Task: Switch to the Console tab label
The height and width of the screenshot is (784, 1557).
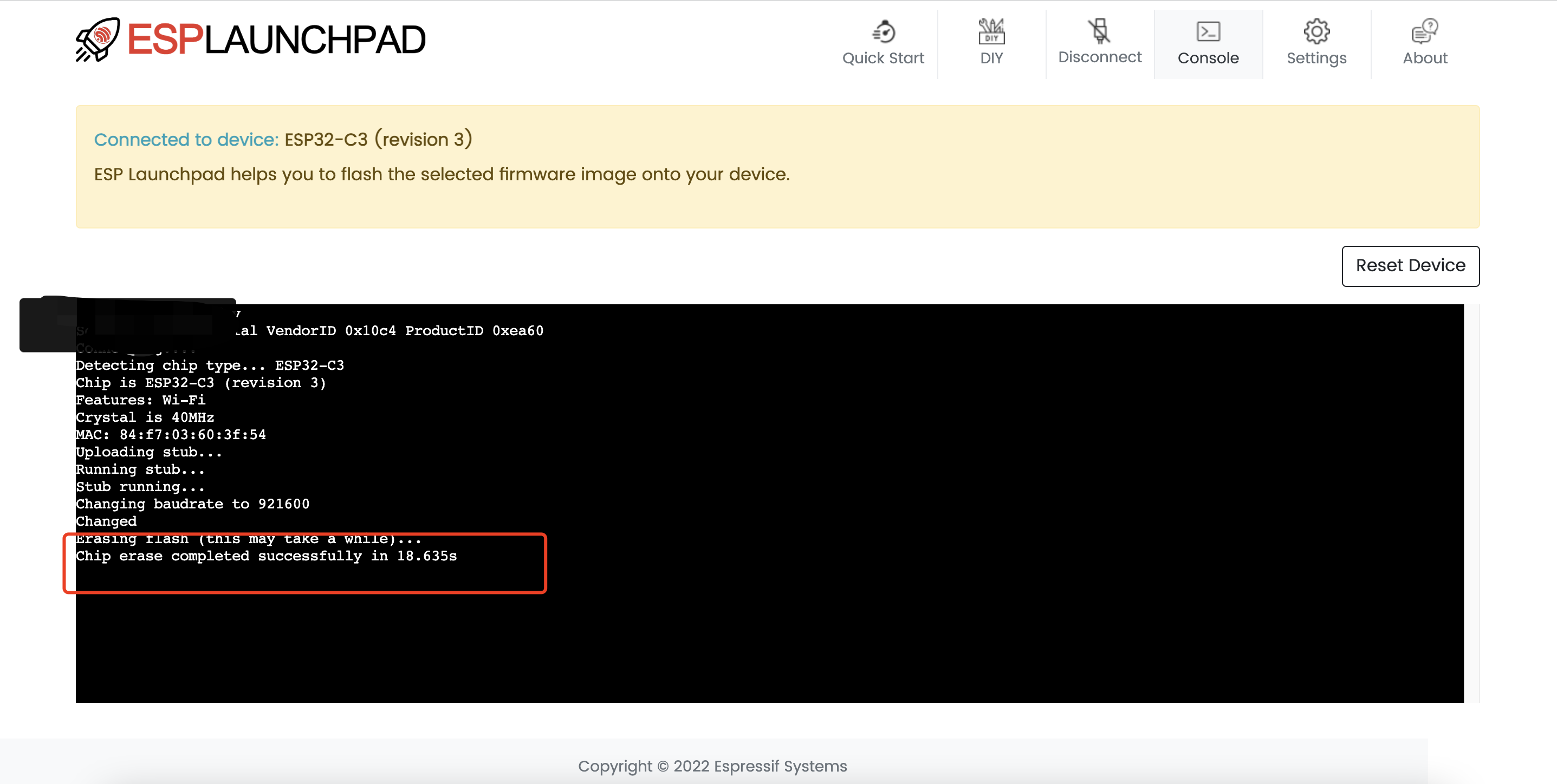Action: point(1208,58)
